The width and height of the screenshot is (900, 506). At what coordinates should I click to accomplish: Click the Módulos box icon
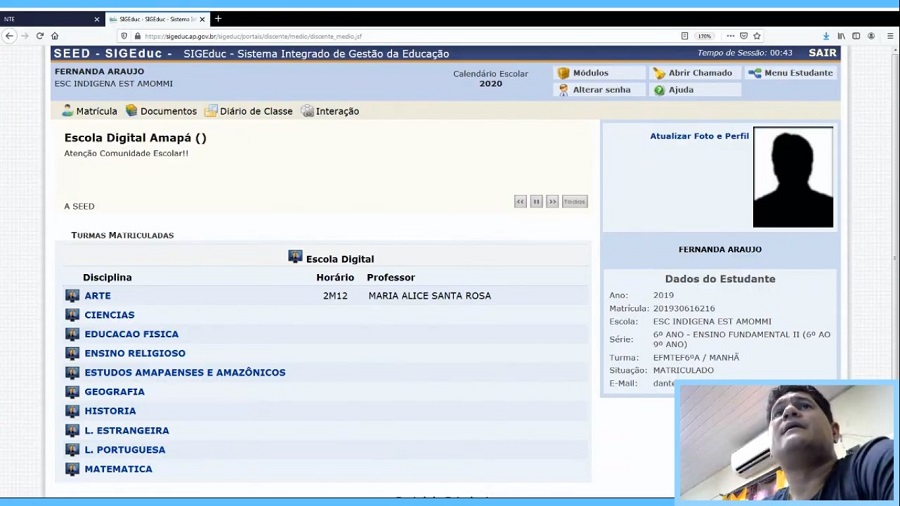[563, 73]
